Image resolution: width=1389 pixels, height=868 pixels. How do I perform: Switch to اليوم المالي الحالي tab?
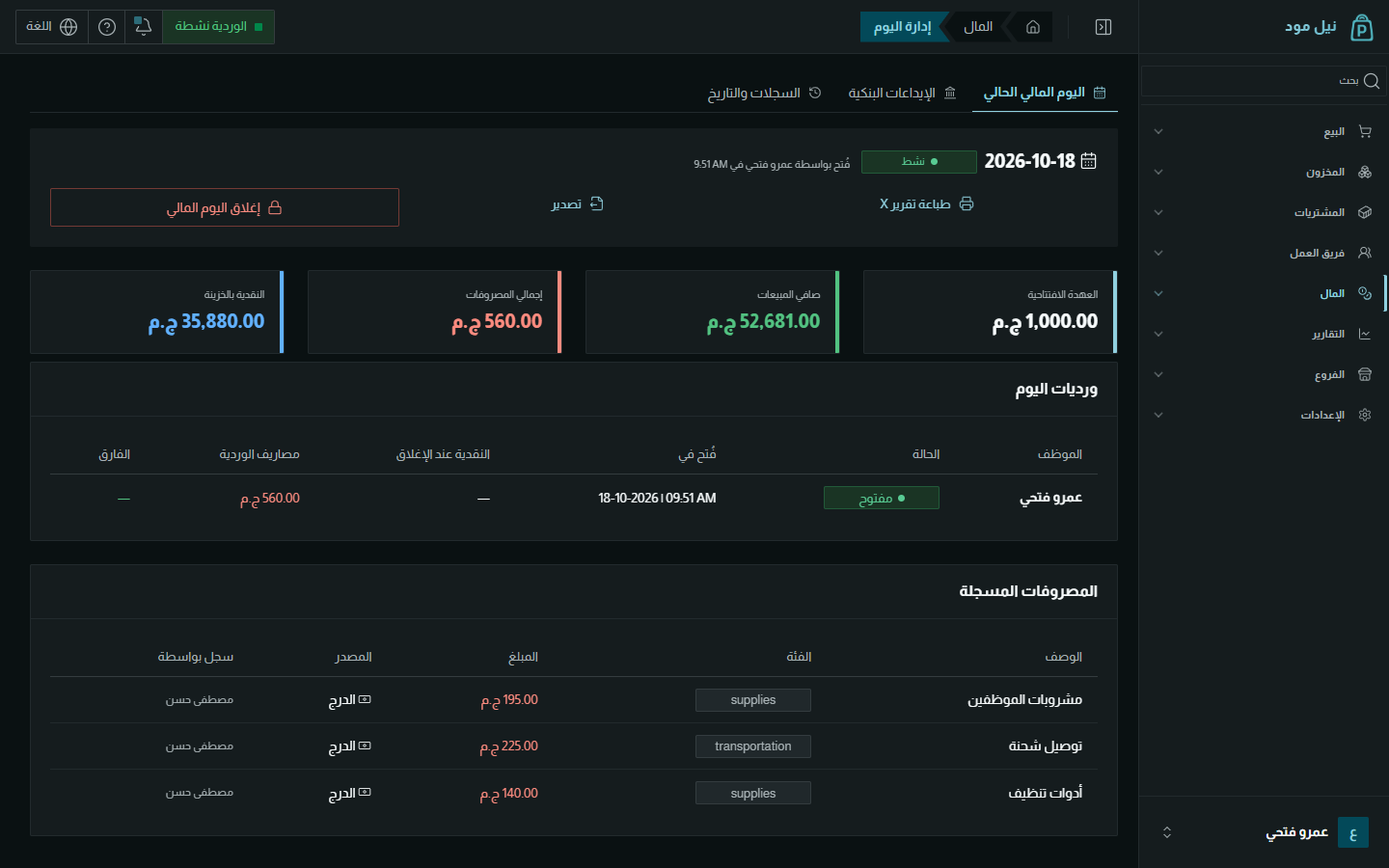(x=1045, y=93)
